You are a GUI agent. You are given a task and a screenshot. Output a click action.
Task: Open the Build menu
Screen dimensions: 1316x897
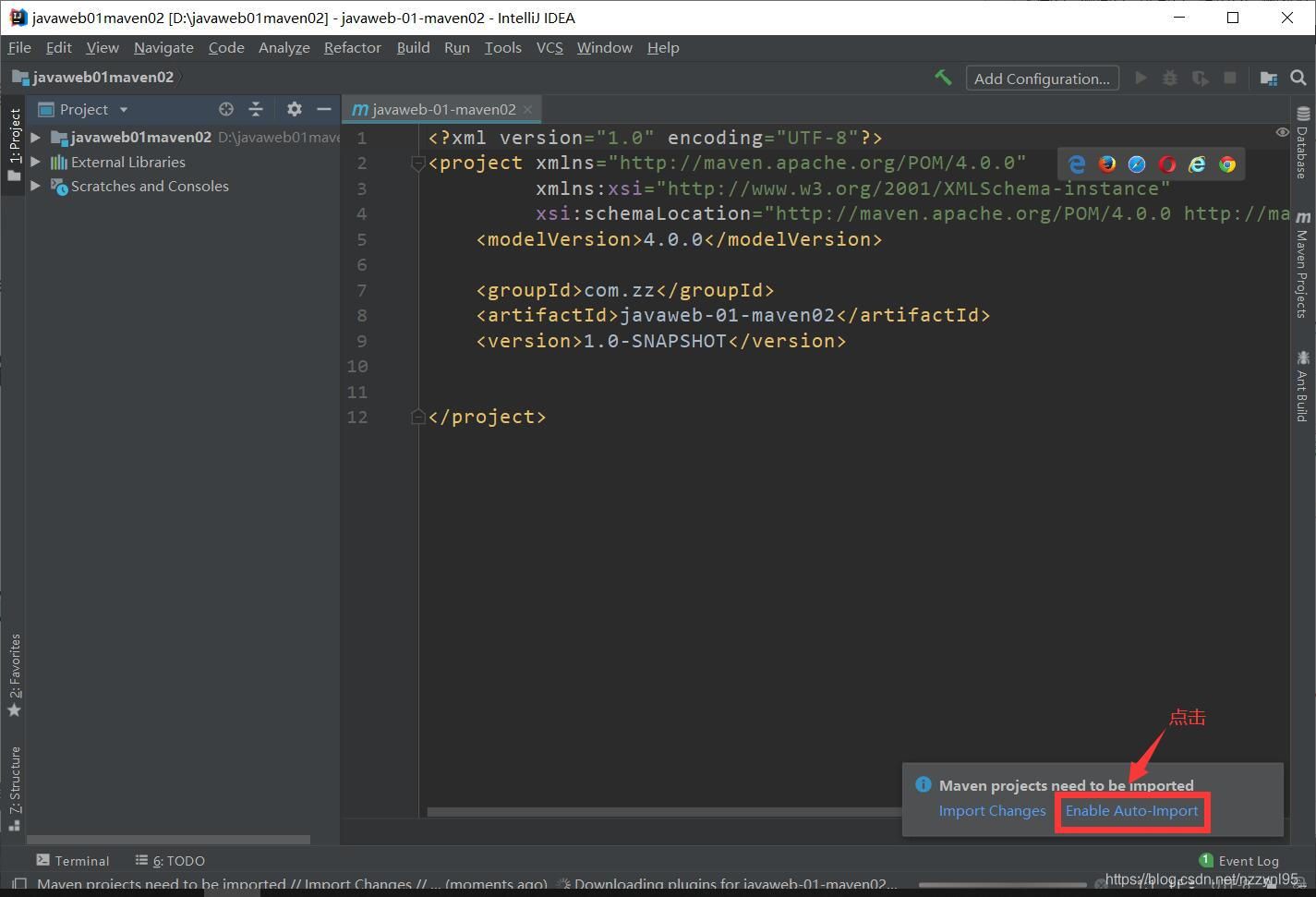tap(414, 47)
